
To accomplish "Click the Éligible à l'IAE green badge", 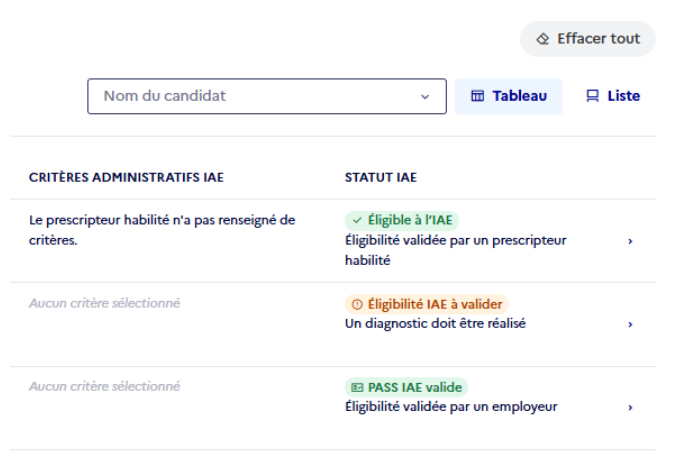I will tap(402, 220).
